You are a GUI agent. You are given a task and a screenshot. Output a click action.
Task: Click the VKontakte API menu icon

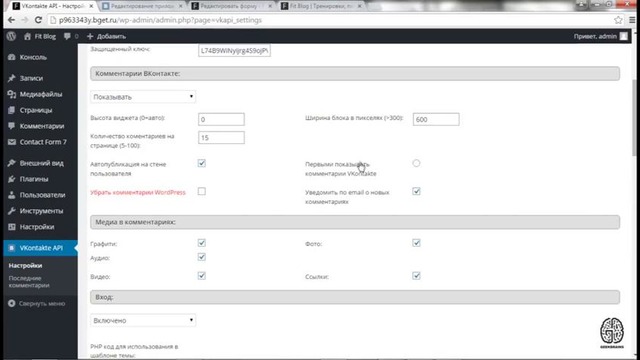point(11,248)
